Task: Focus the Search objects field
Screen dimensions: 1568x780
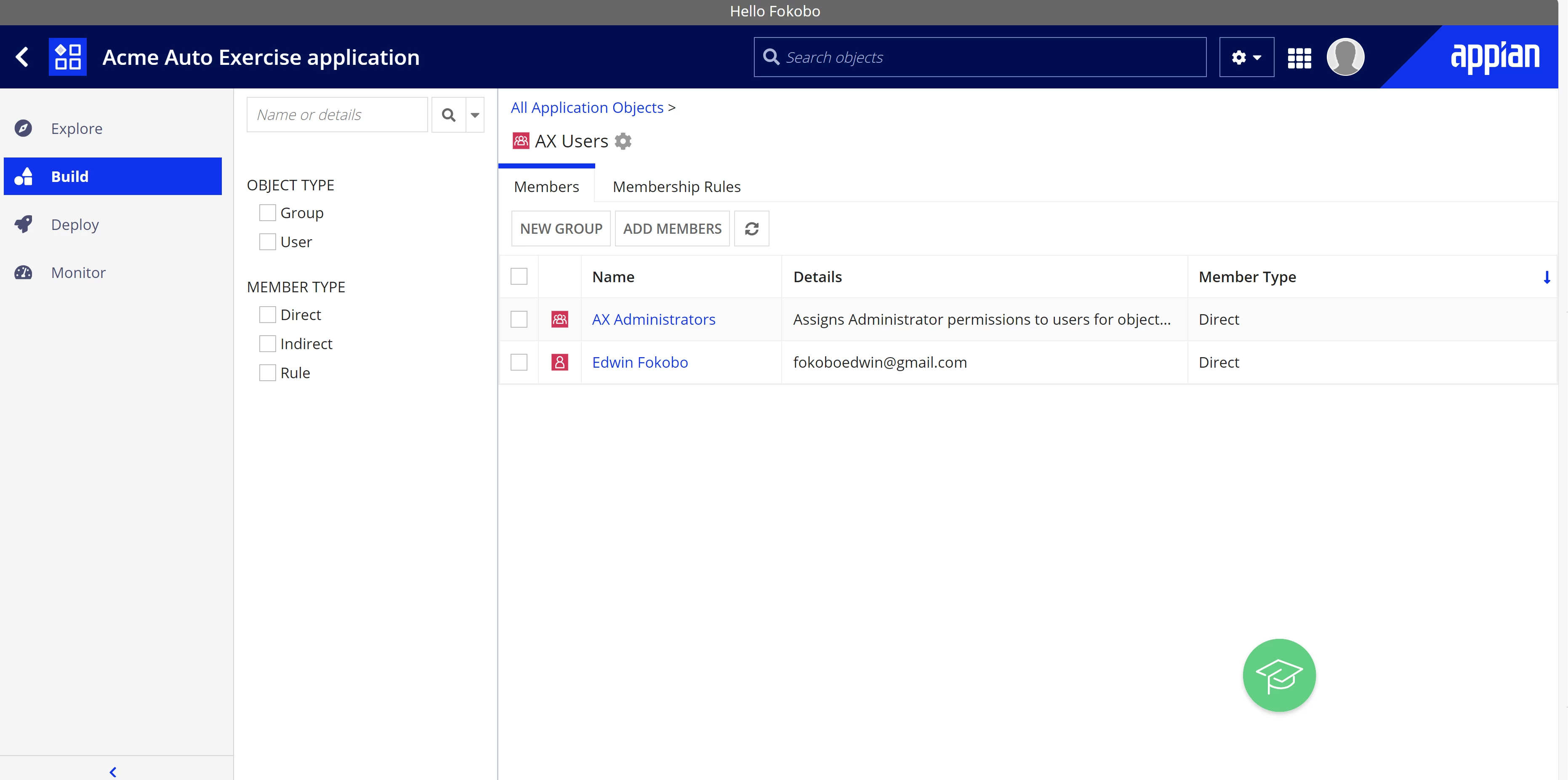Action: [x=980, y=57]
